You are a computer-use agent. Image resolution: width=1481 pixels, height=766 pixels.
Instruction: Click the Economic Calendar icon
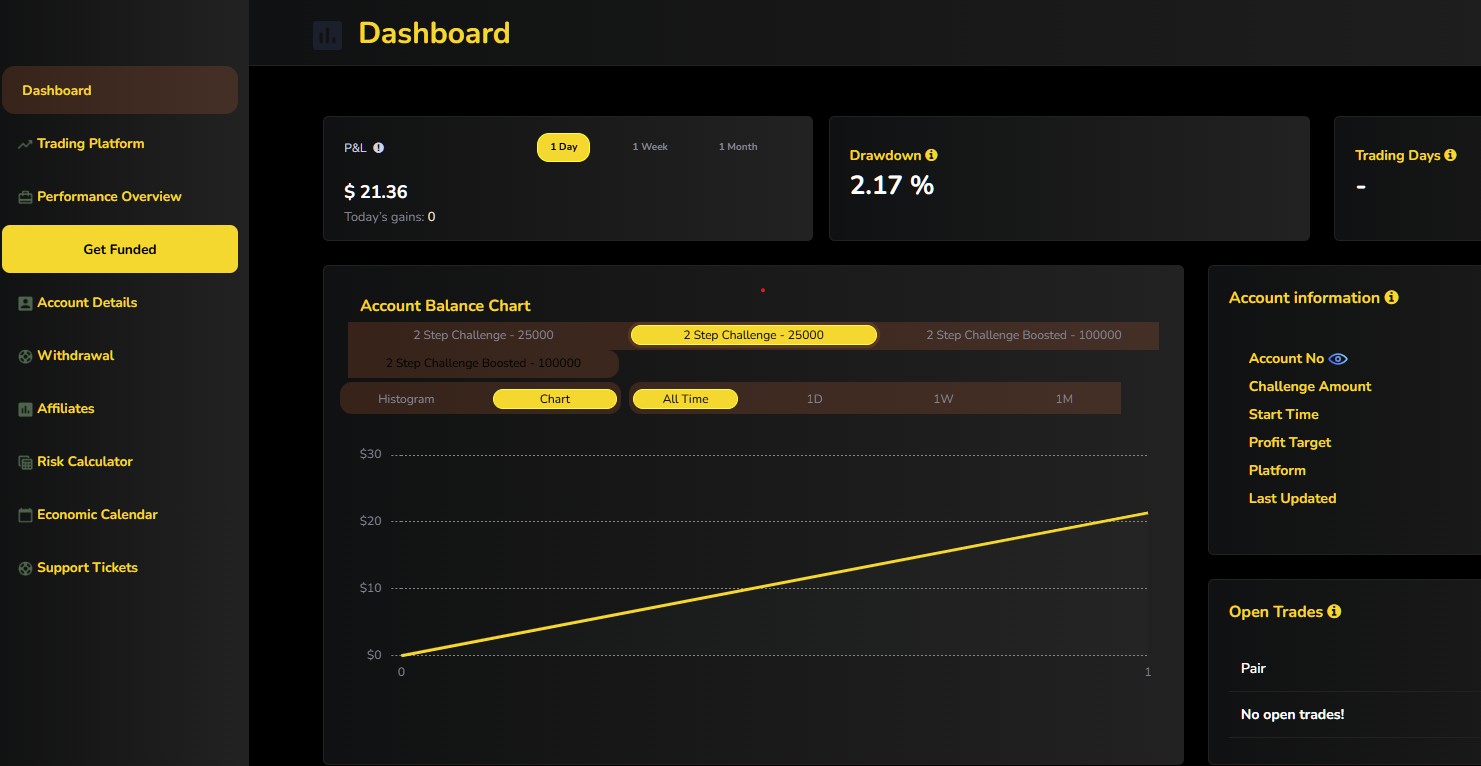pyautogui.click(x=25, y=515)
